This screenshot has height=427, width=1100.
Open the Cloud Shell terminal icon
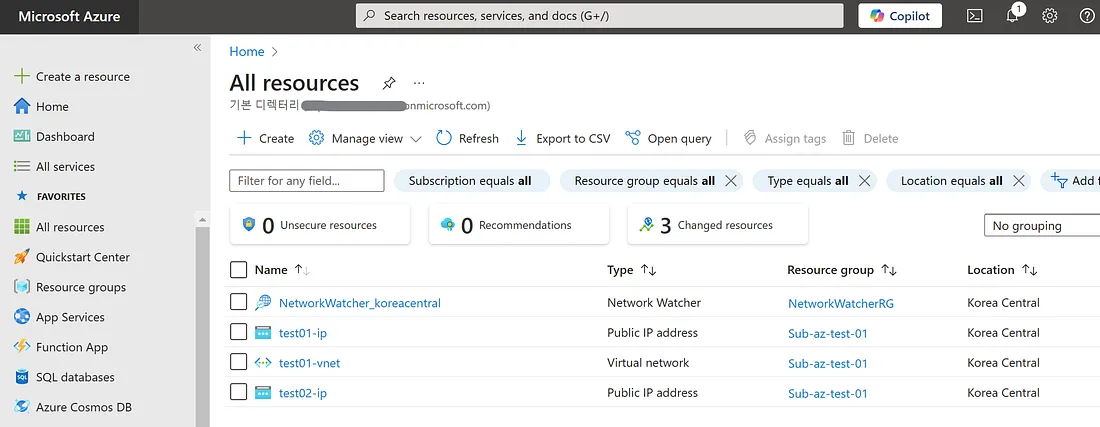point(974,16)
